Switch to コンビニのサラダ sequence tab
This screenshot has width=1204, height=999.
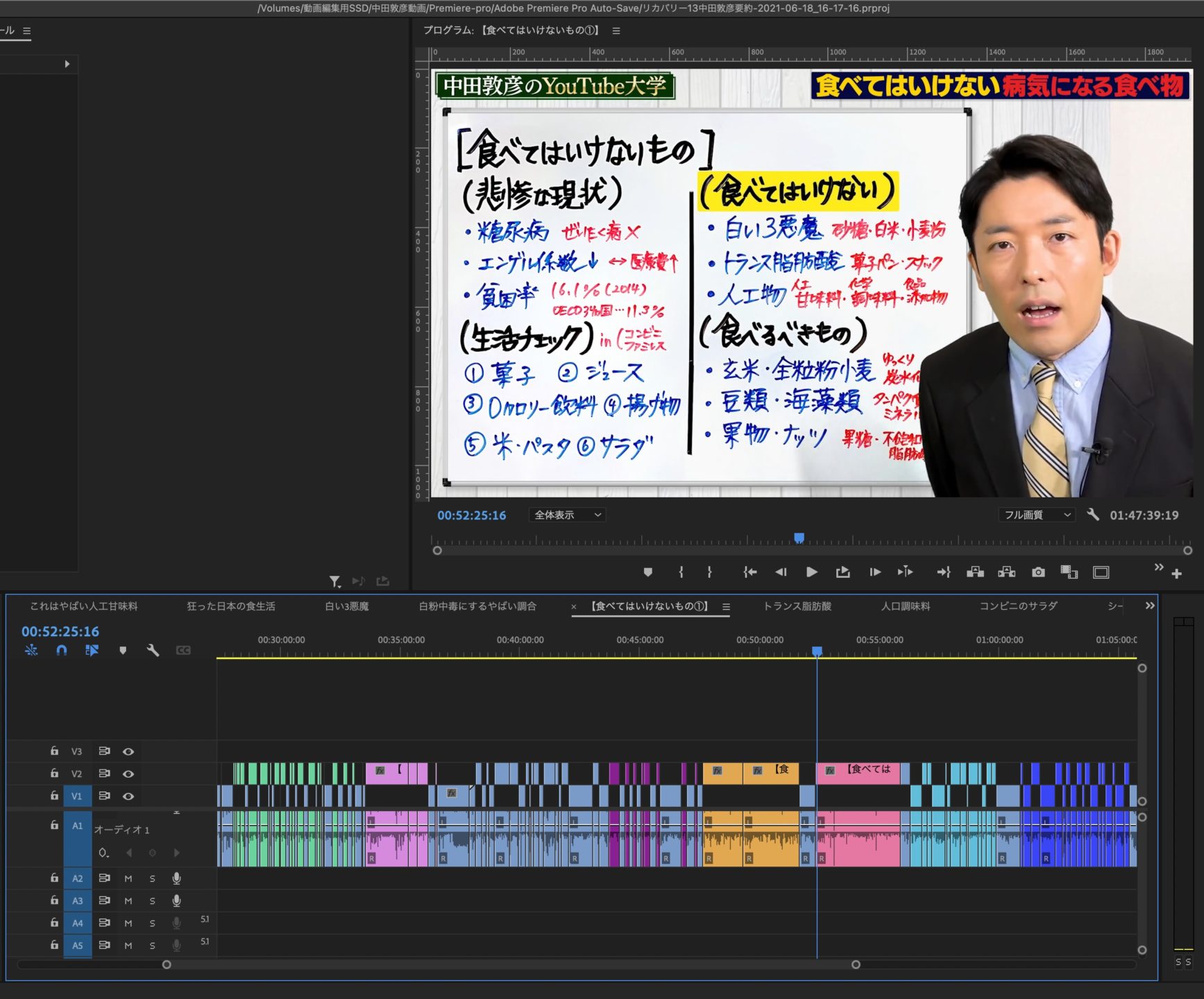[1019, 606]
